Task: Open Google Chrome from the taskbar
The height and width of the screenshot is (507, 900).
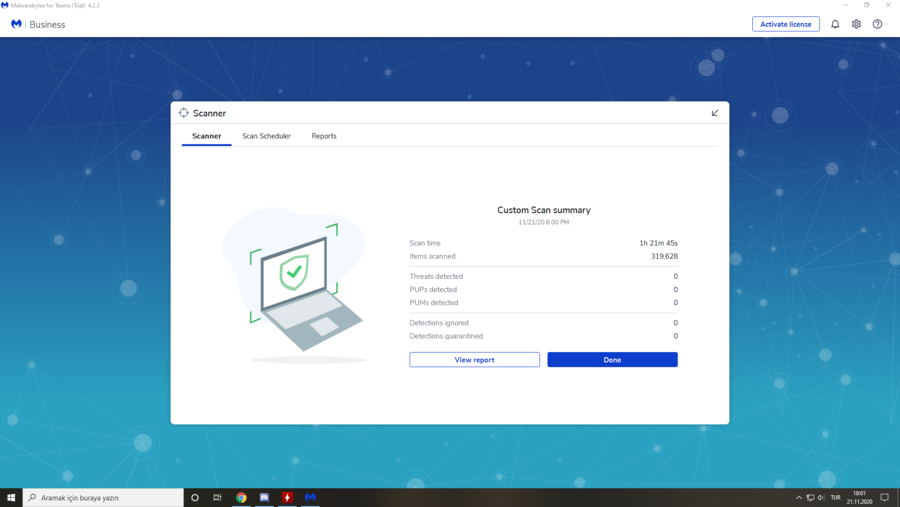Action: (x=241, y=498)
